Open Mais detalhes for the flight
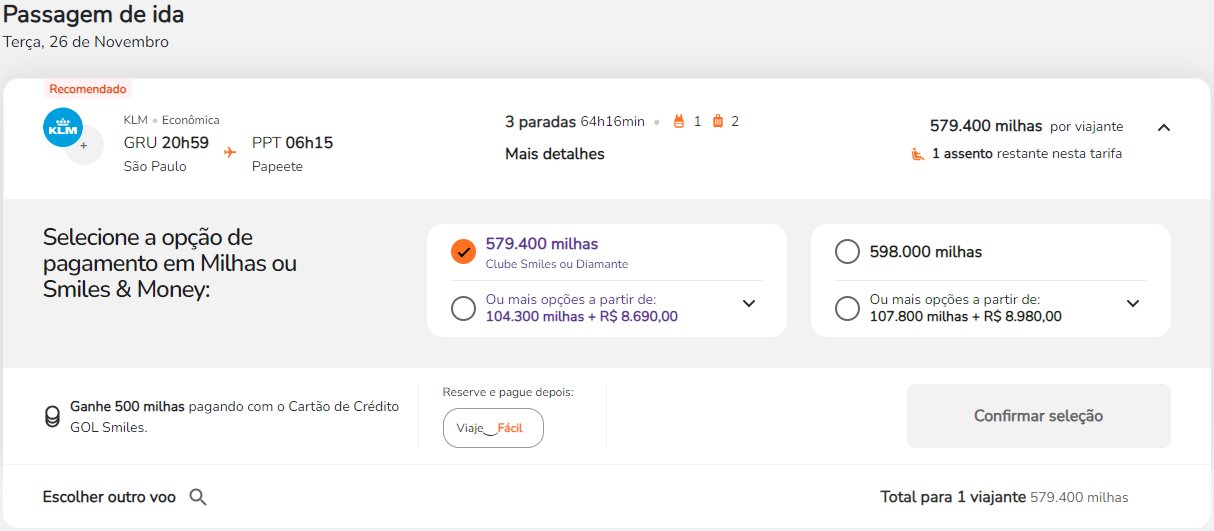This screenshot has height=531, width=1214. click(555, 154)
